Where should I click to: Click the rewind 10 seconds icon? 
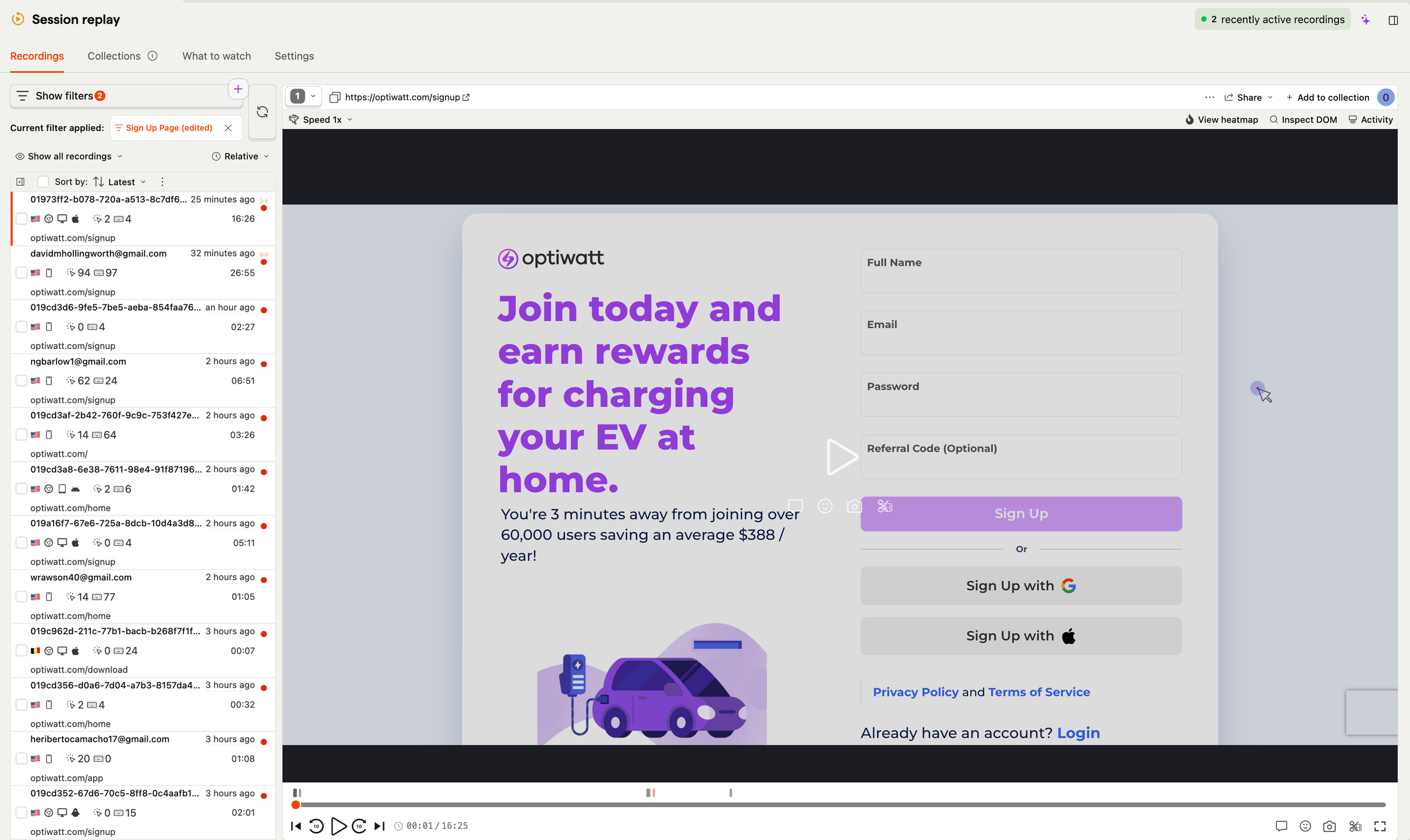316,826
